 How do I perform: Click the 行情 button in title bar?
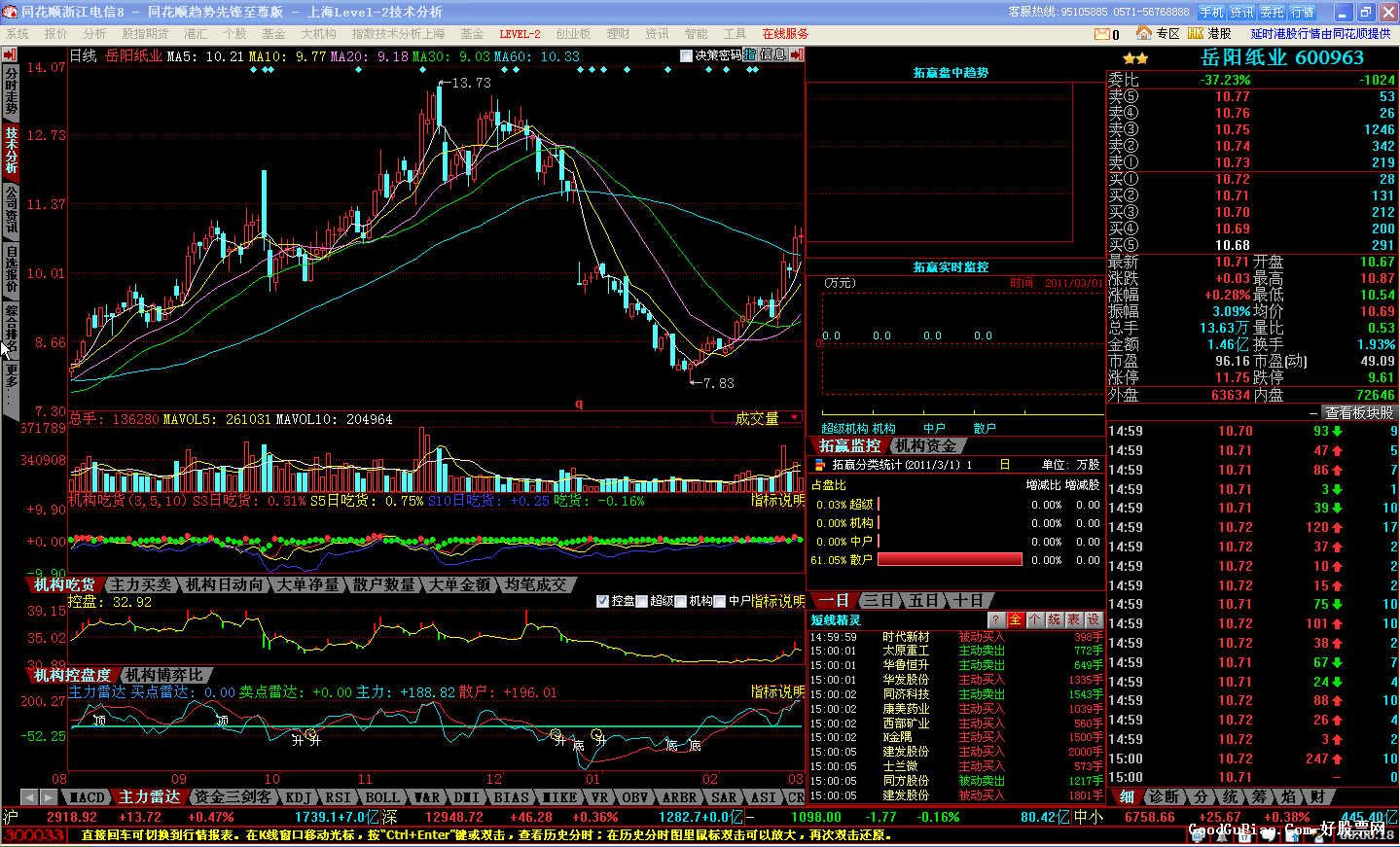1302,12
